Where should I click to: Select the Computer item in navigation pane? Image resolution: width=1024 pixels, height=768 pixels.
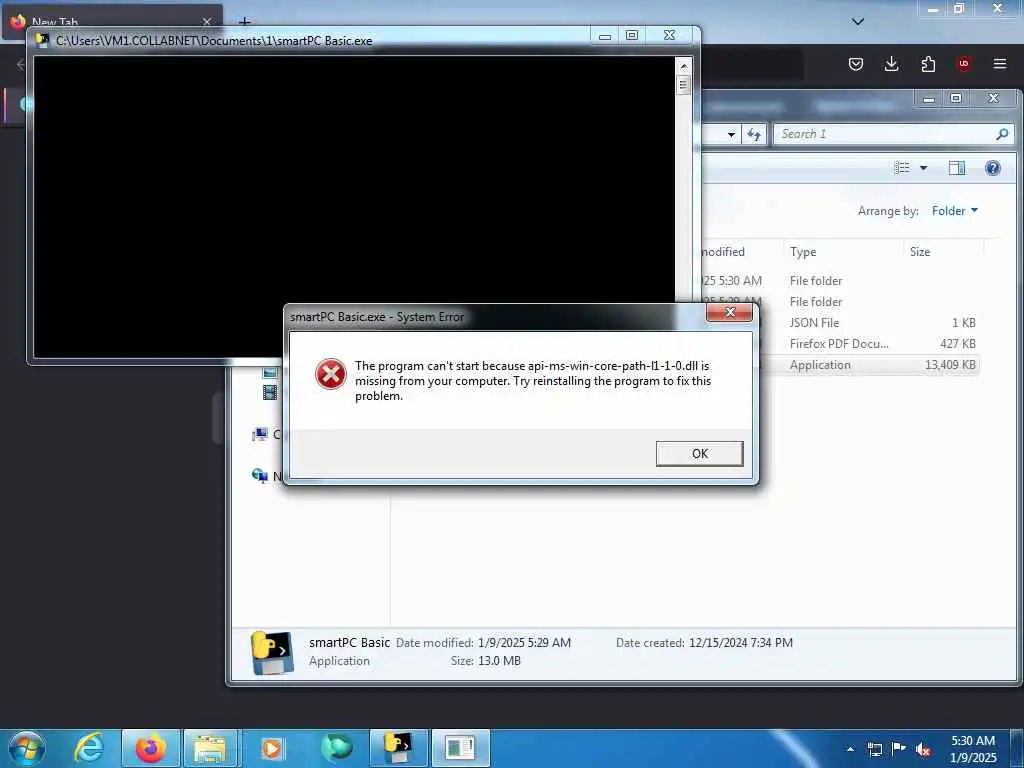click(266, 434)
